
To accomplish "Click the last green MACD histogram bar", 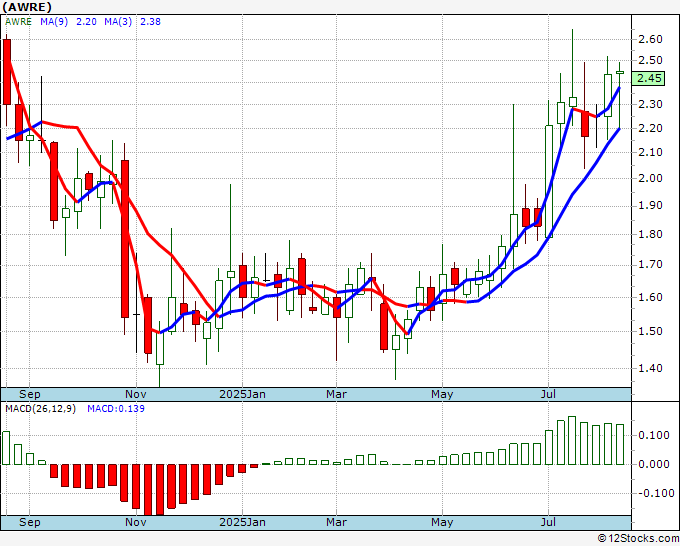I will point(620,445).
